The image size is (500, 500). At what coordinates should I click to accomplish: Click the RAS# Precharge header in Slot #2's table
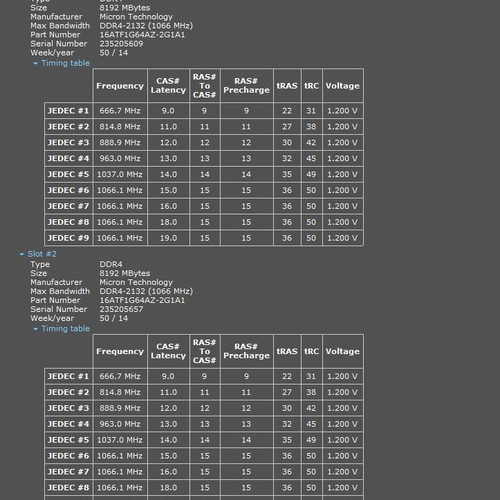247,351
